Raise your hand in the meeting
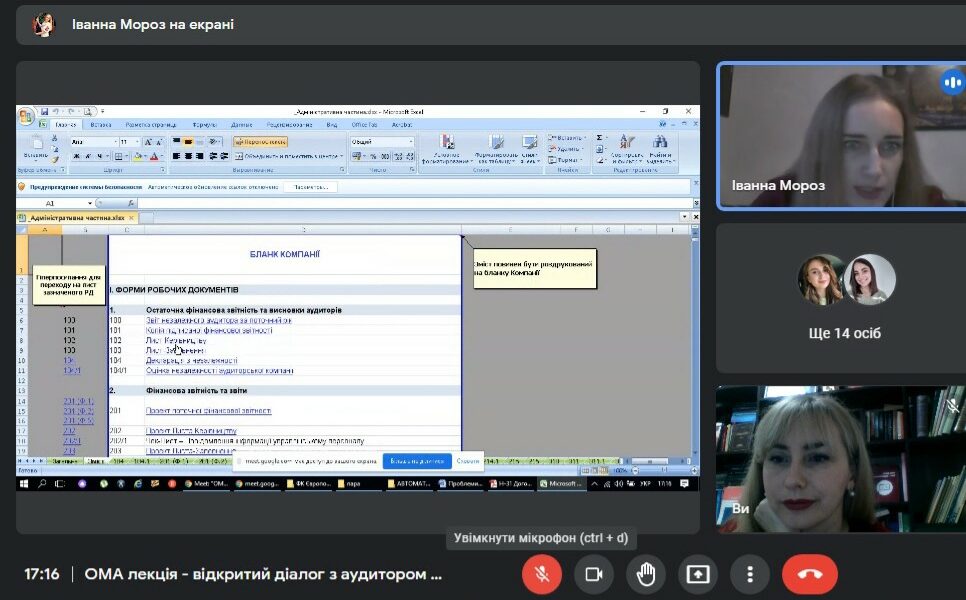 646,574
